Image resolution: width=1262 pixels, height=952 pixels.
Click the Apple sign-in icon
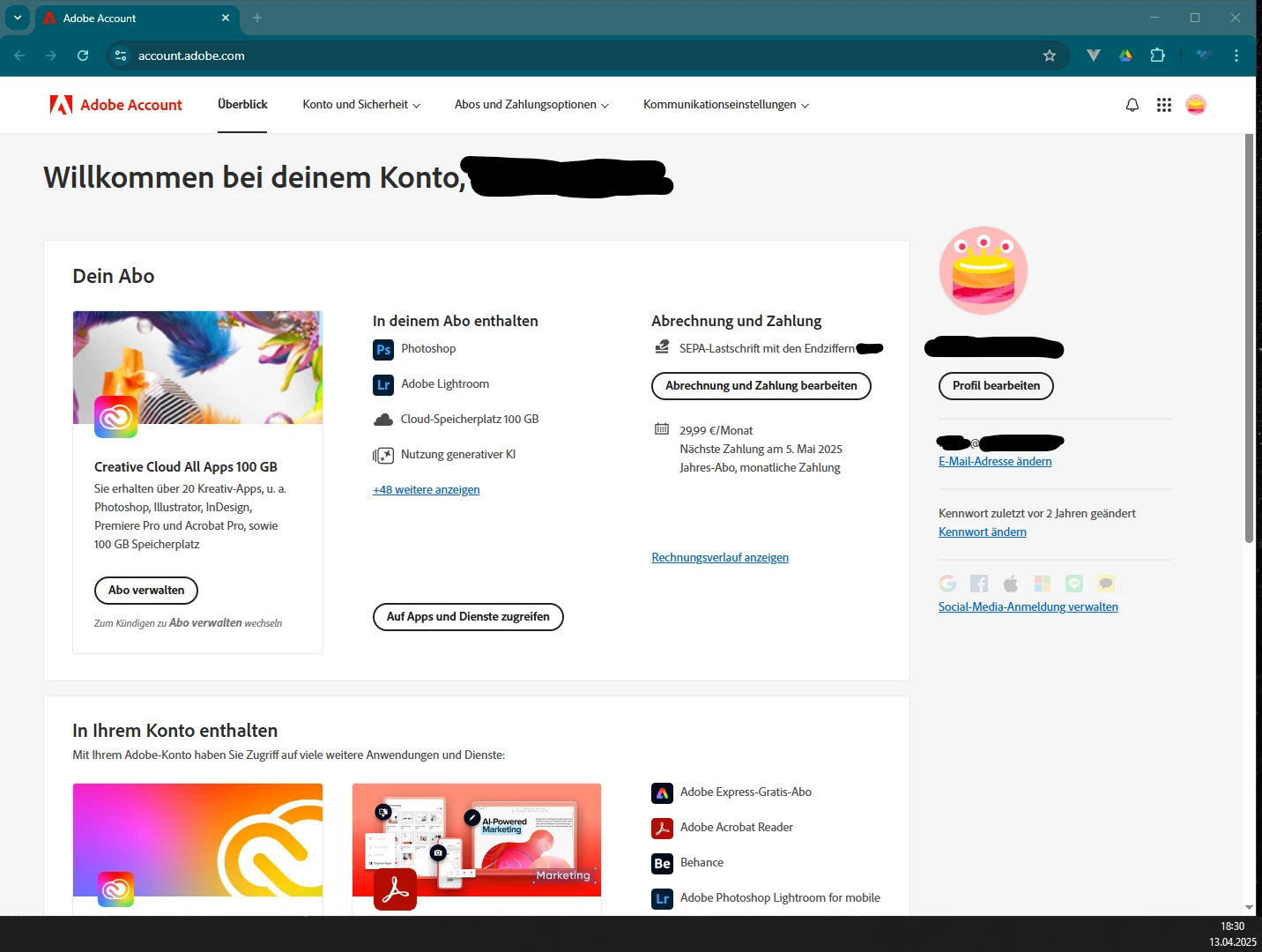1011,584
